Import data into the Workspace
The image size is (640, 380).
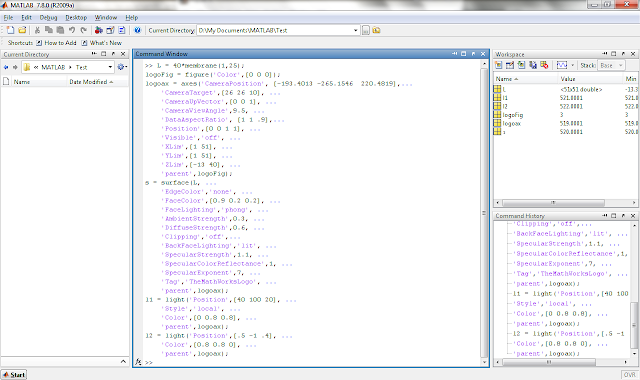(521, 65)
